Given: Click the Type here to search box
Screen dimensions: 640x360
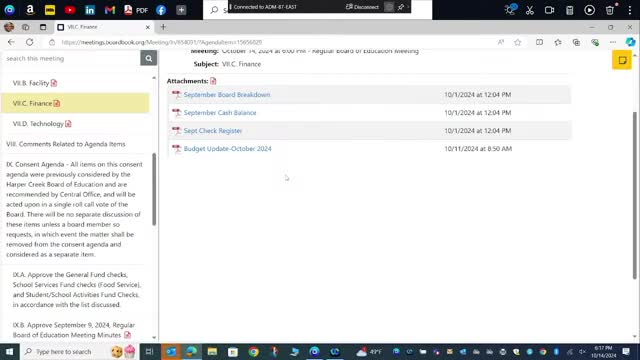Looking at the screenshot, I should tap(79, 351).
